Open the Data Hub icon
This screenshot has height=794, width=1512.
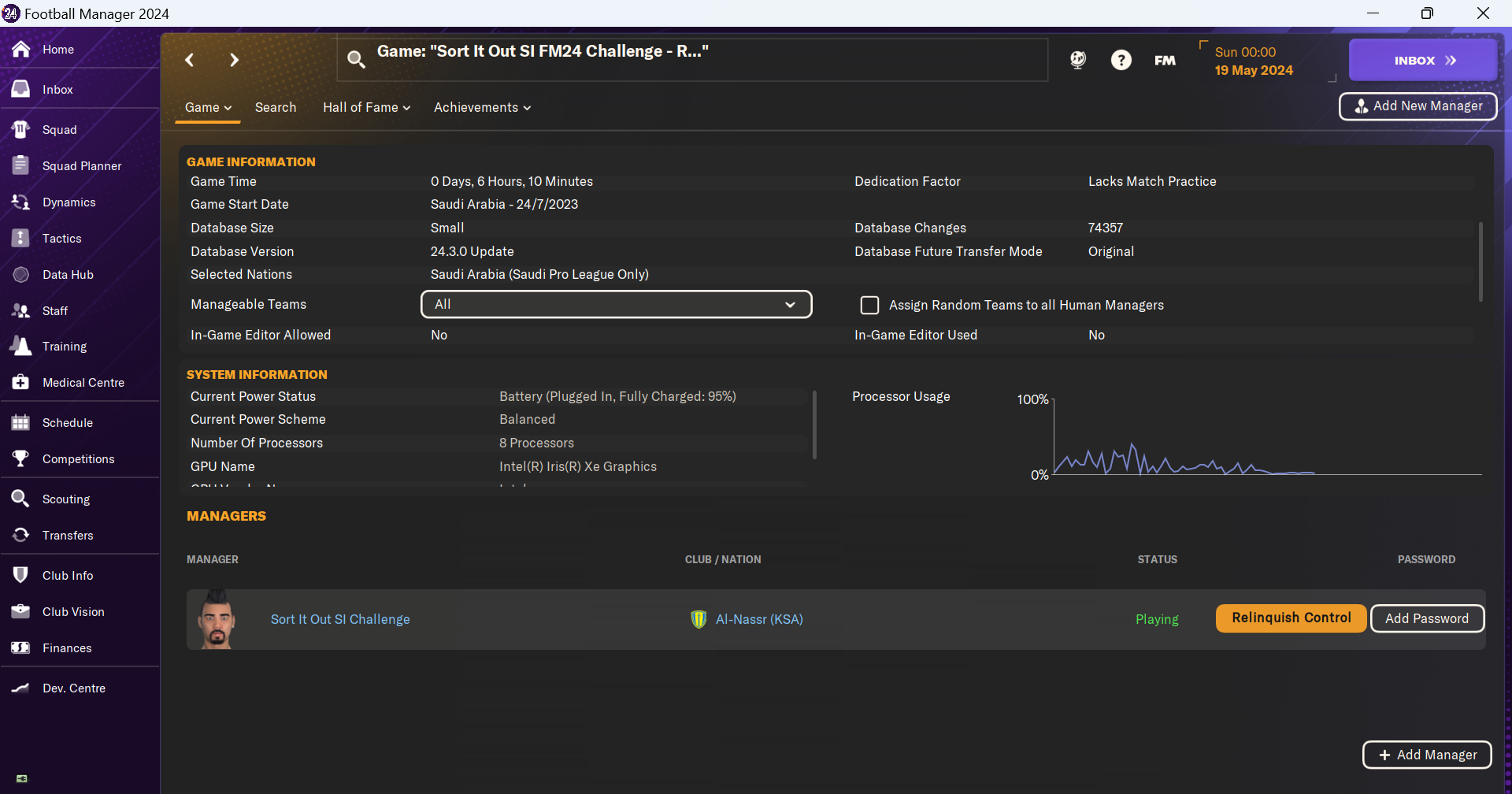(21, 274)
